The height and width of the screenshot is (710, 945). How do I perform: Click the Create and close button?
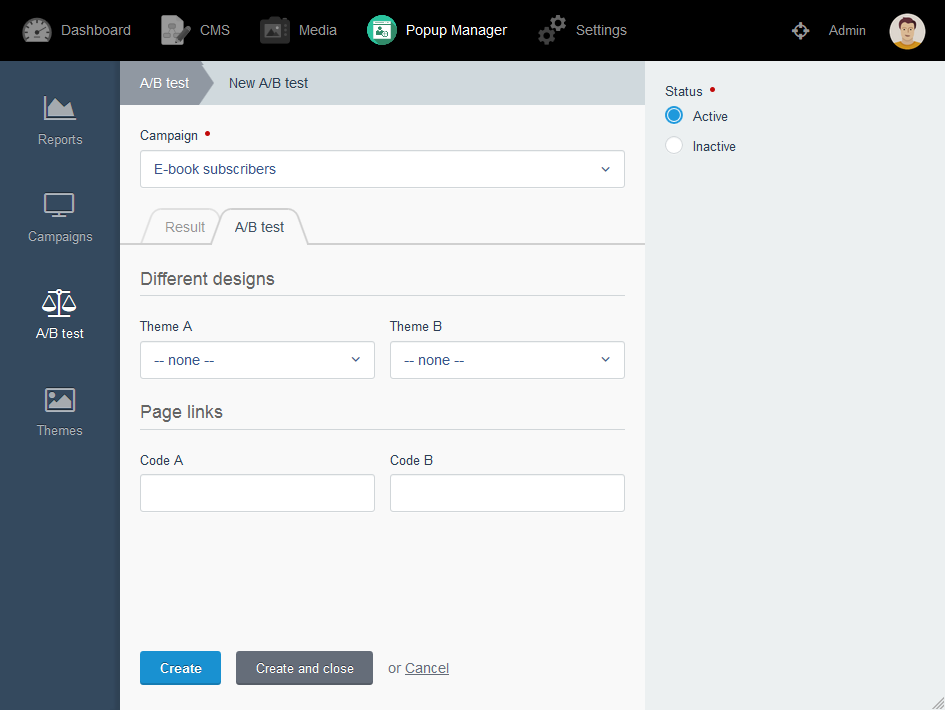pyautogui.click(x=304, y=668)
